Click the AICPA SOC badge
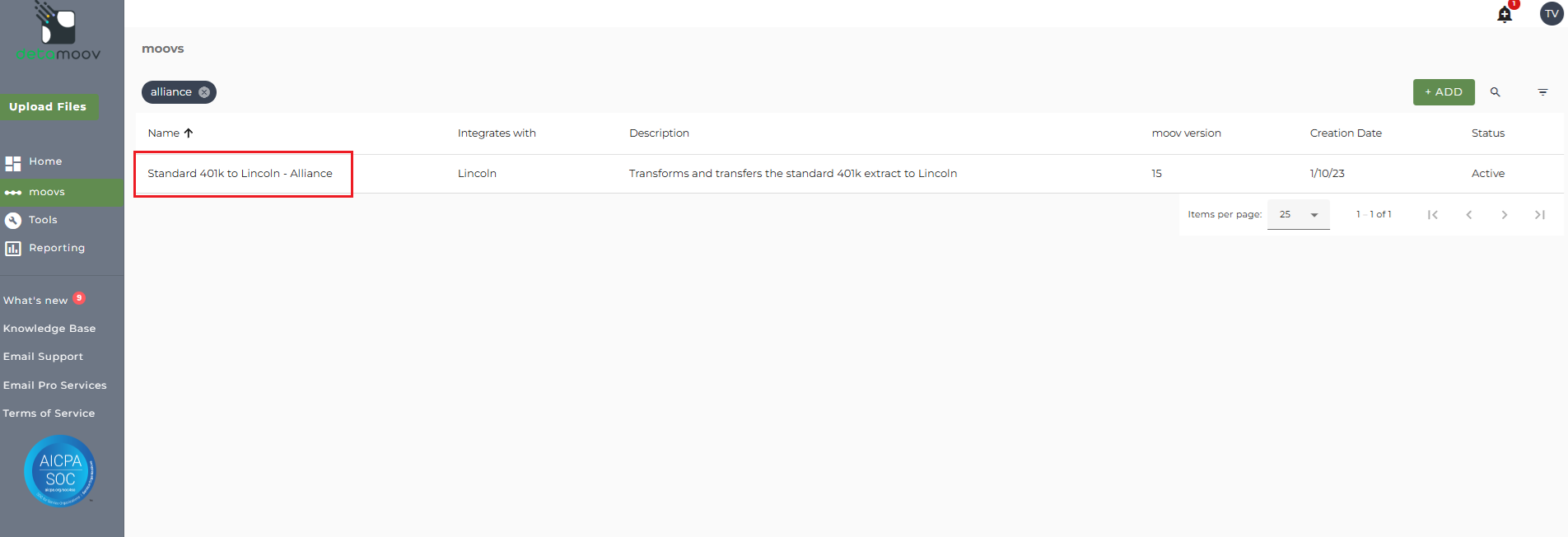 [x=60, y=470]
